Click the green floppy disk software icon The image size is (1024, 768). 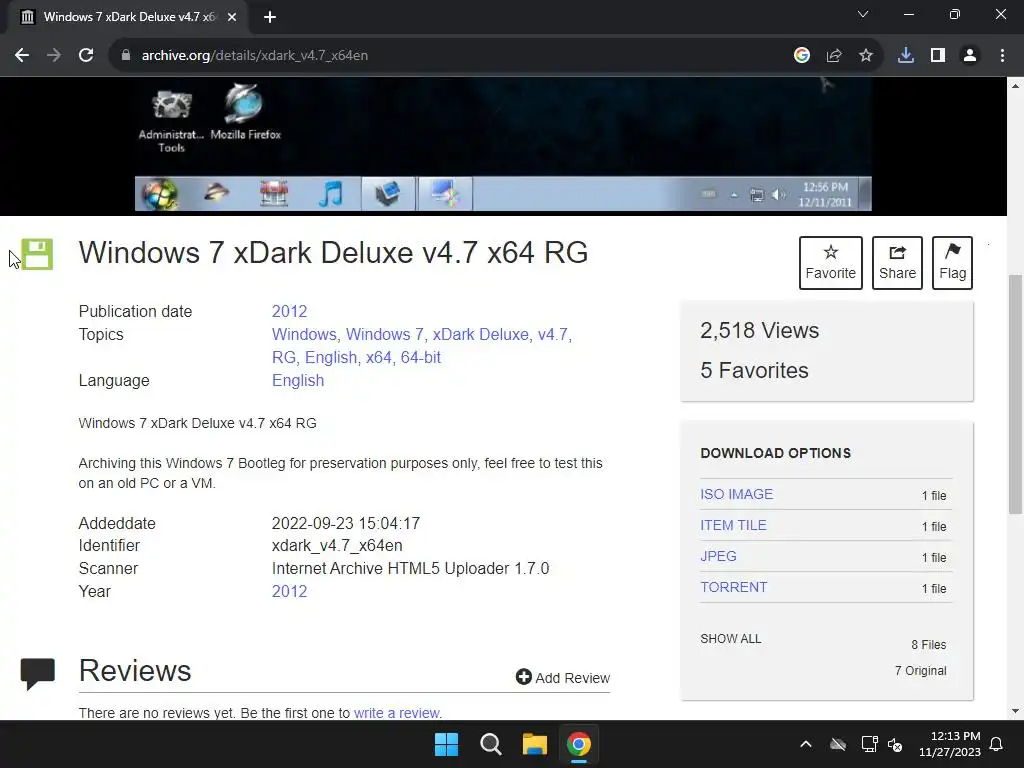[37, 254]
